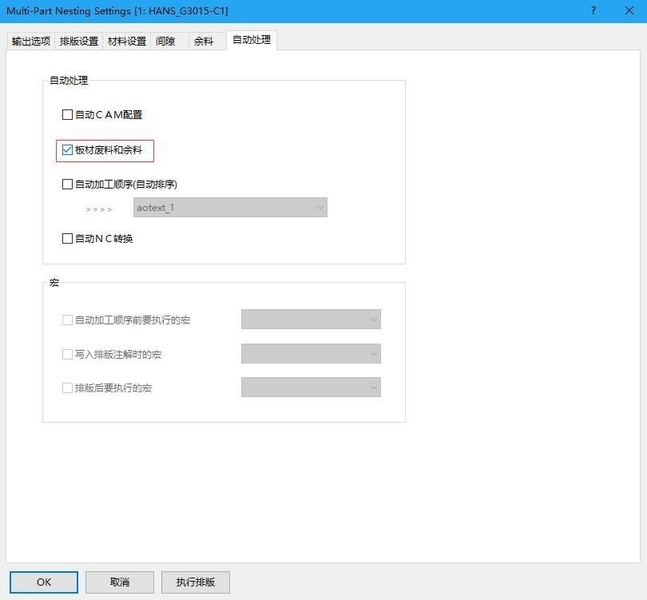
Task: Expand the dropdown beside 排版后要执行的宏
Action: [x=311, y=387]
